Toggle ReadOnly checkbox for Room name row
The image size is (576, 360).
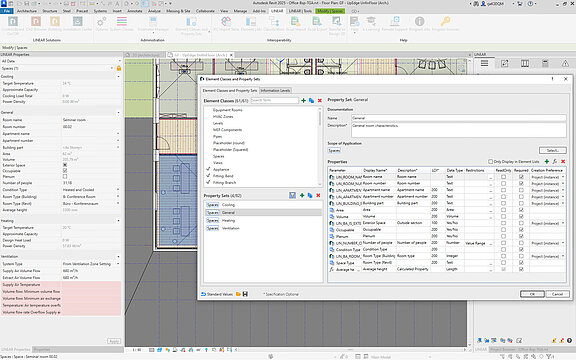(x=503, y=177)
